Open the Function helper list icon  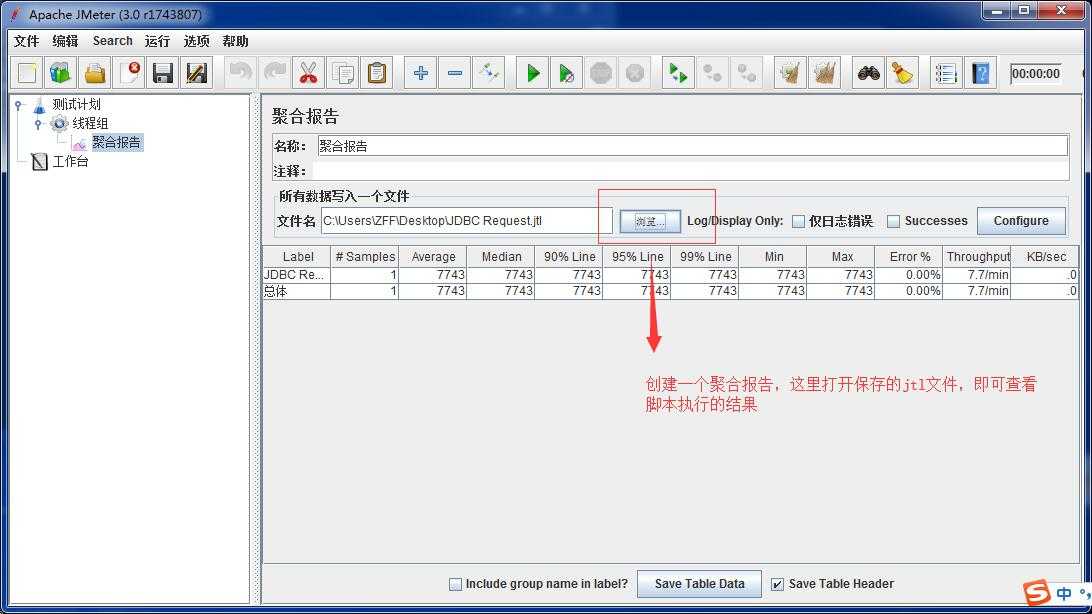click(x=946, y=72)
